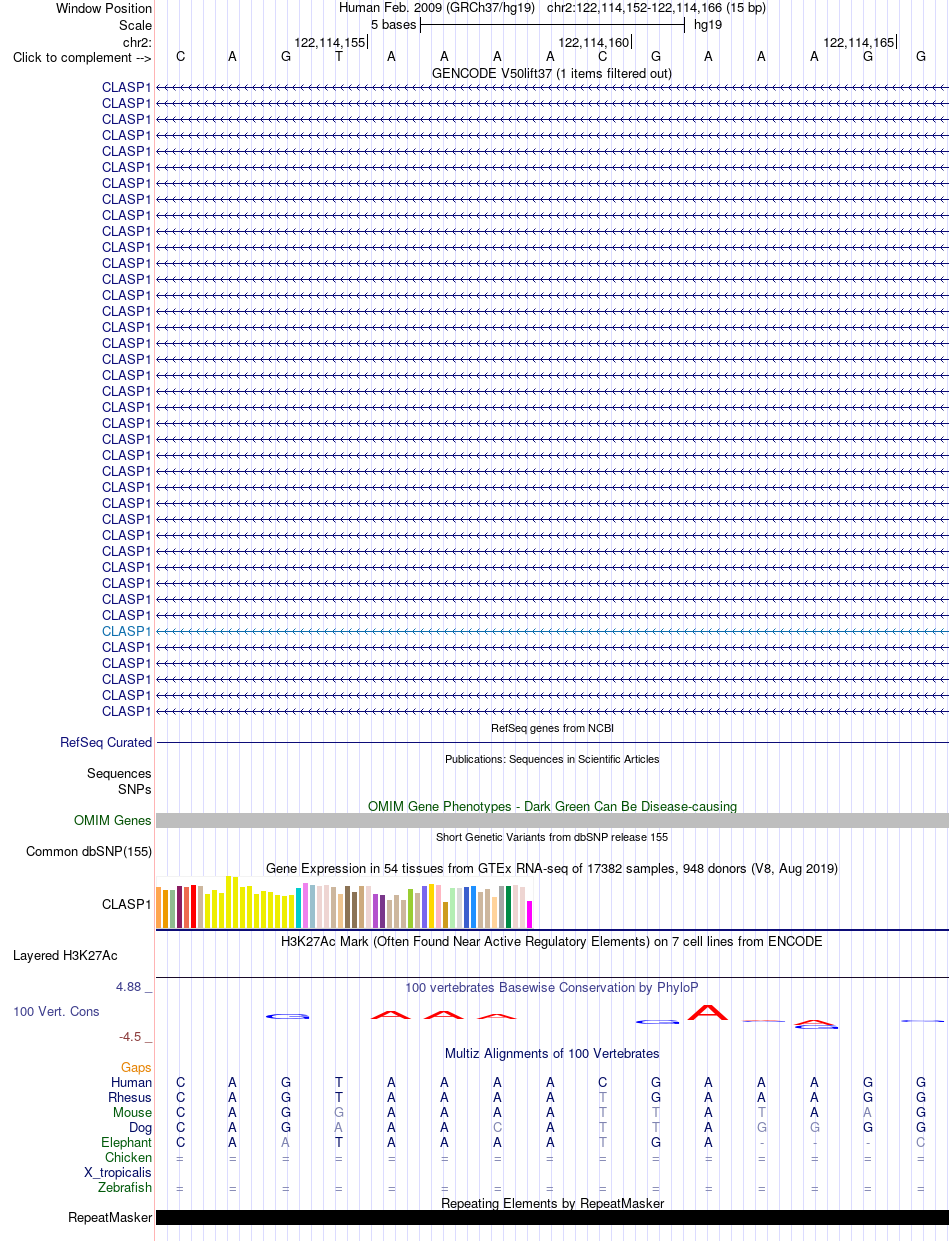Select the Mouse alignment row label
The image size is (950, 1241).
pos(133,1112)
